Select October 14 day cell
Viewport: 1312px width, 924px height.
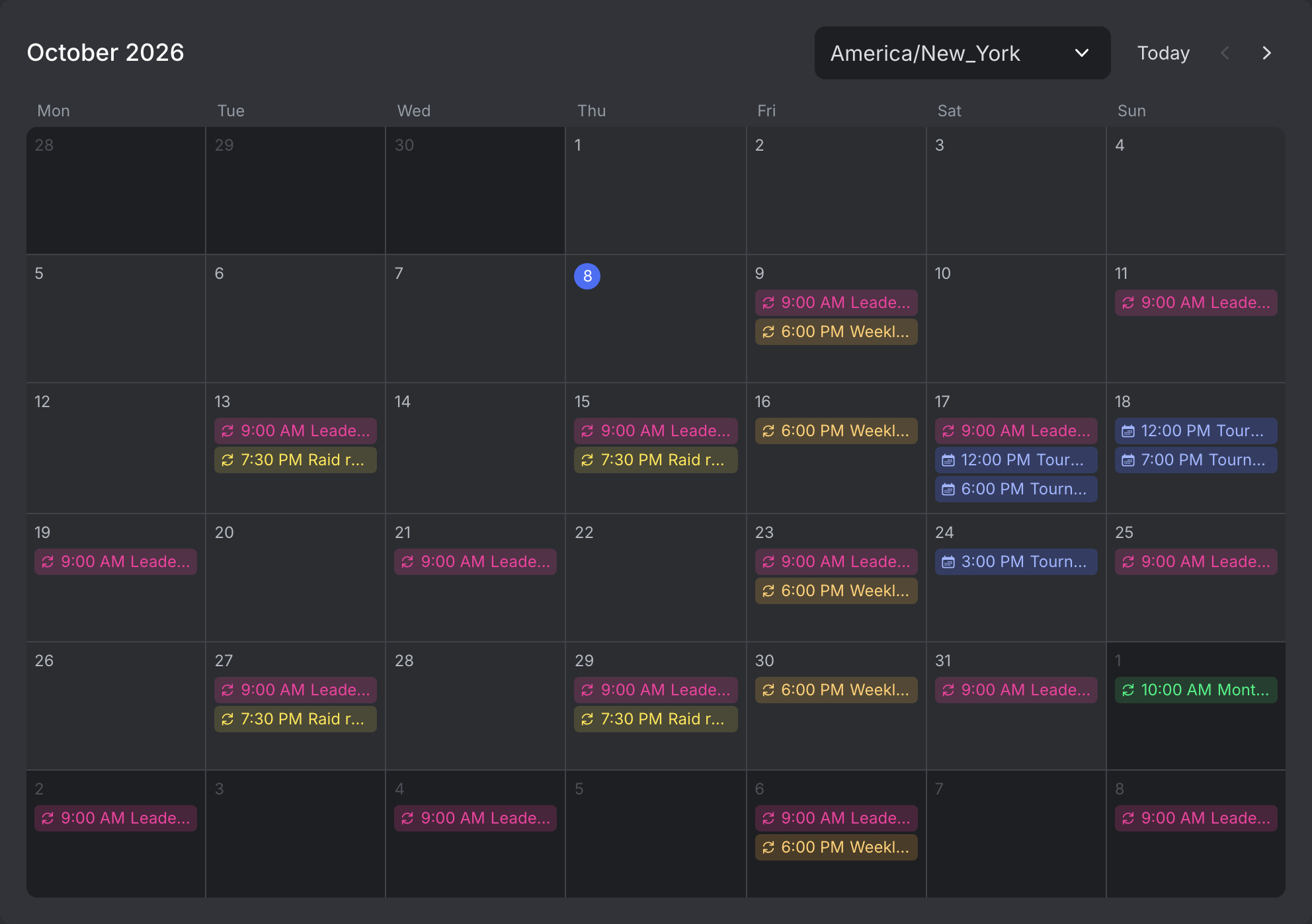[475, 448]
